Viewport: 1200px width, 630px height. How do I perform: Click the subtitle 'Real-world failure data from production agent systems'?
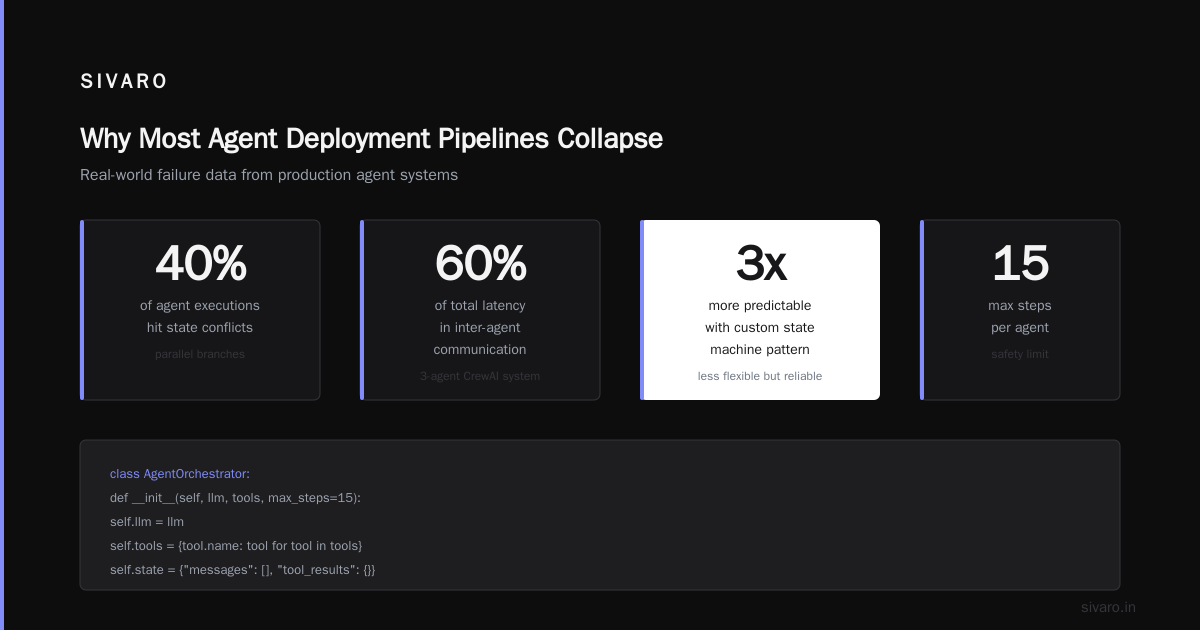[x=269, y=175]
